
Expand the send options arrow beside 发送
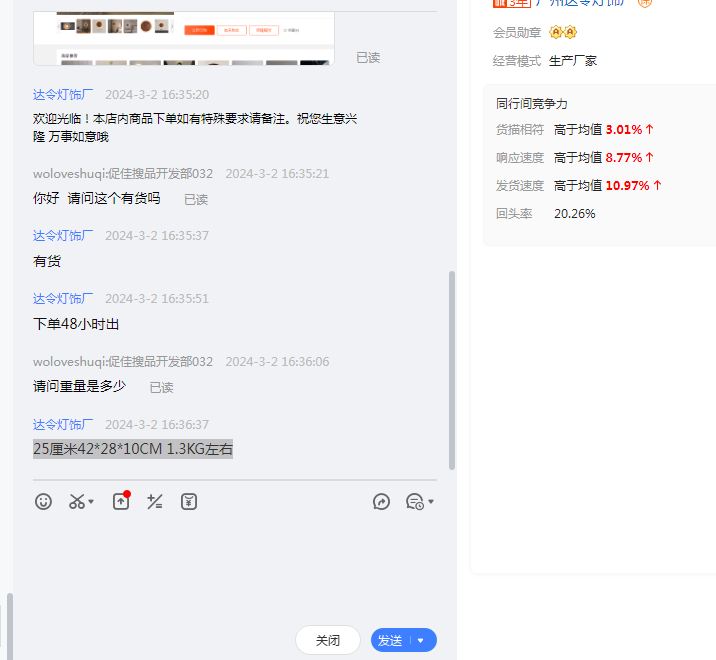pyautogui.click(x=421, y=640)
